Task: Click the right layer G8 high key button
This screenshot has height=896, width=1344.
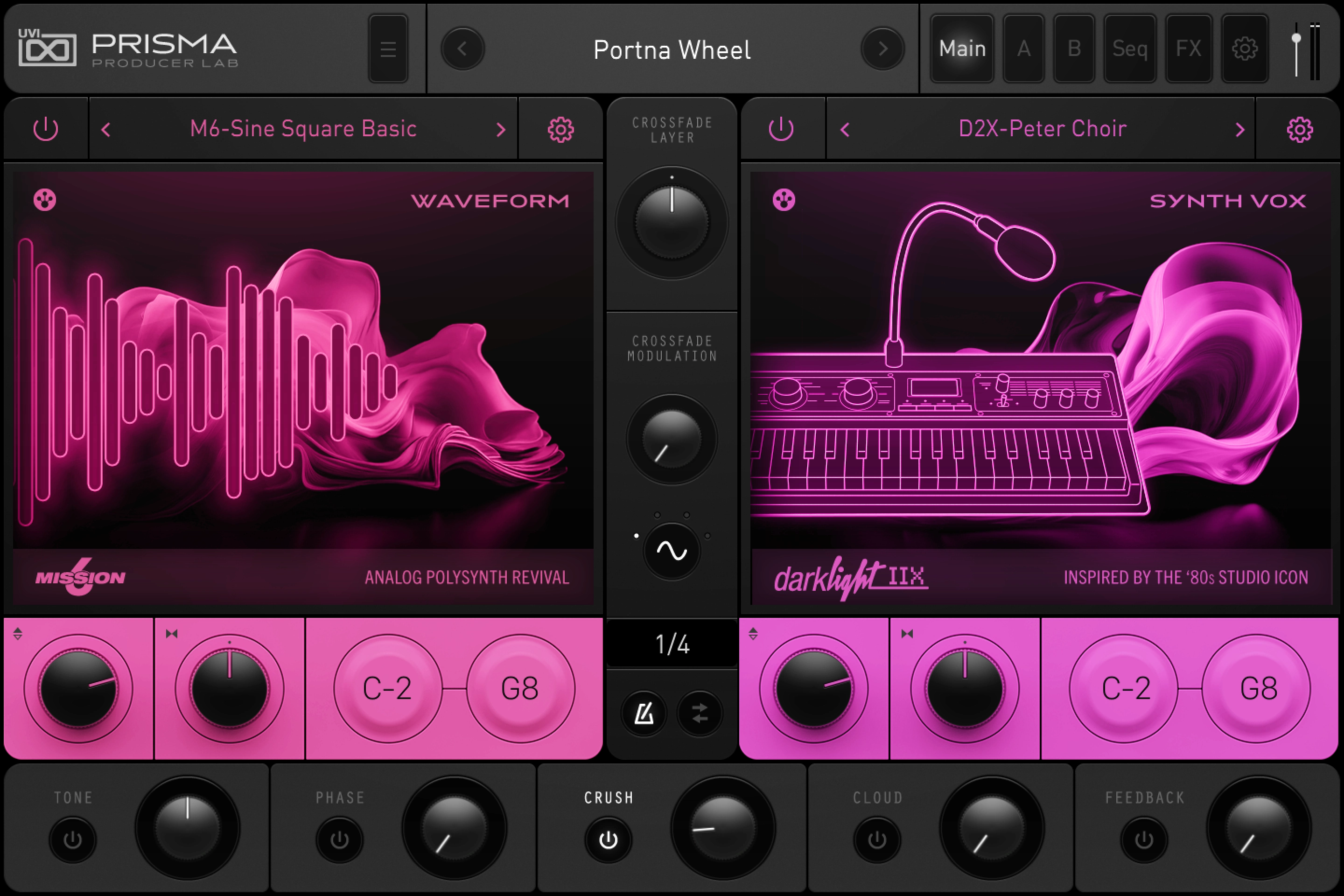Action: click(1255, 689)
